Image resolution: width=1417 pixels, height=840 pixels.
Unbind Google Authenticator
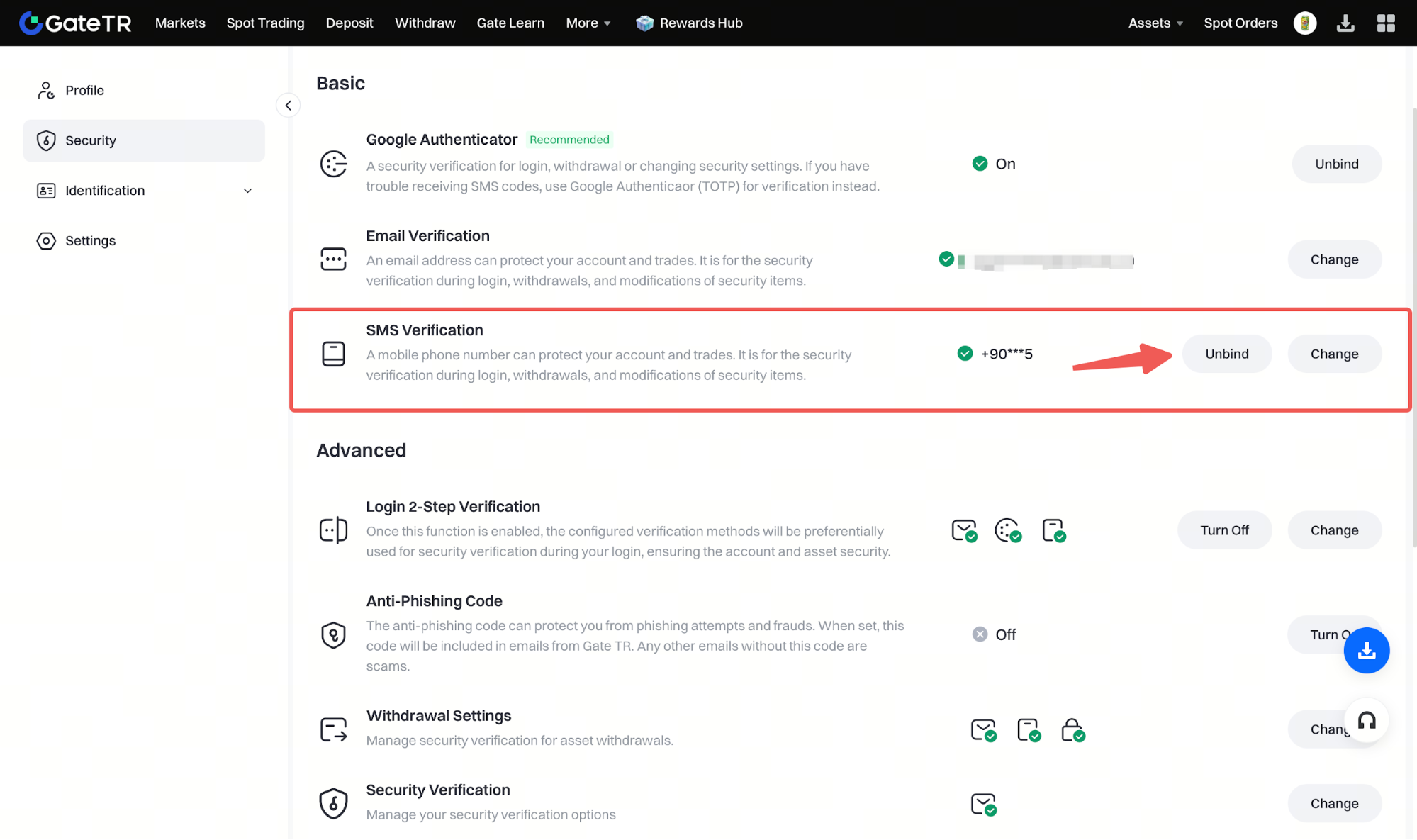click(x=1336, y=164)
